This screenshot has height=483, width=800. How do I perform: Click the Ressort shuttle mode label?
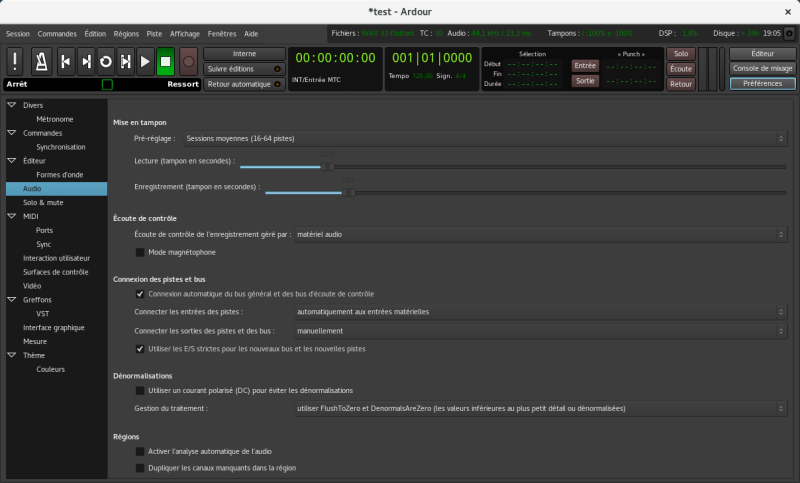(x=183, y=84)
